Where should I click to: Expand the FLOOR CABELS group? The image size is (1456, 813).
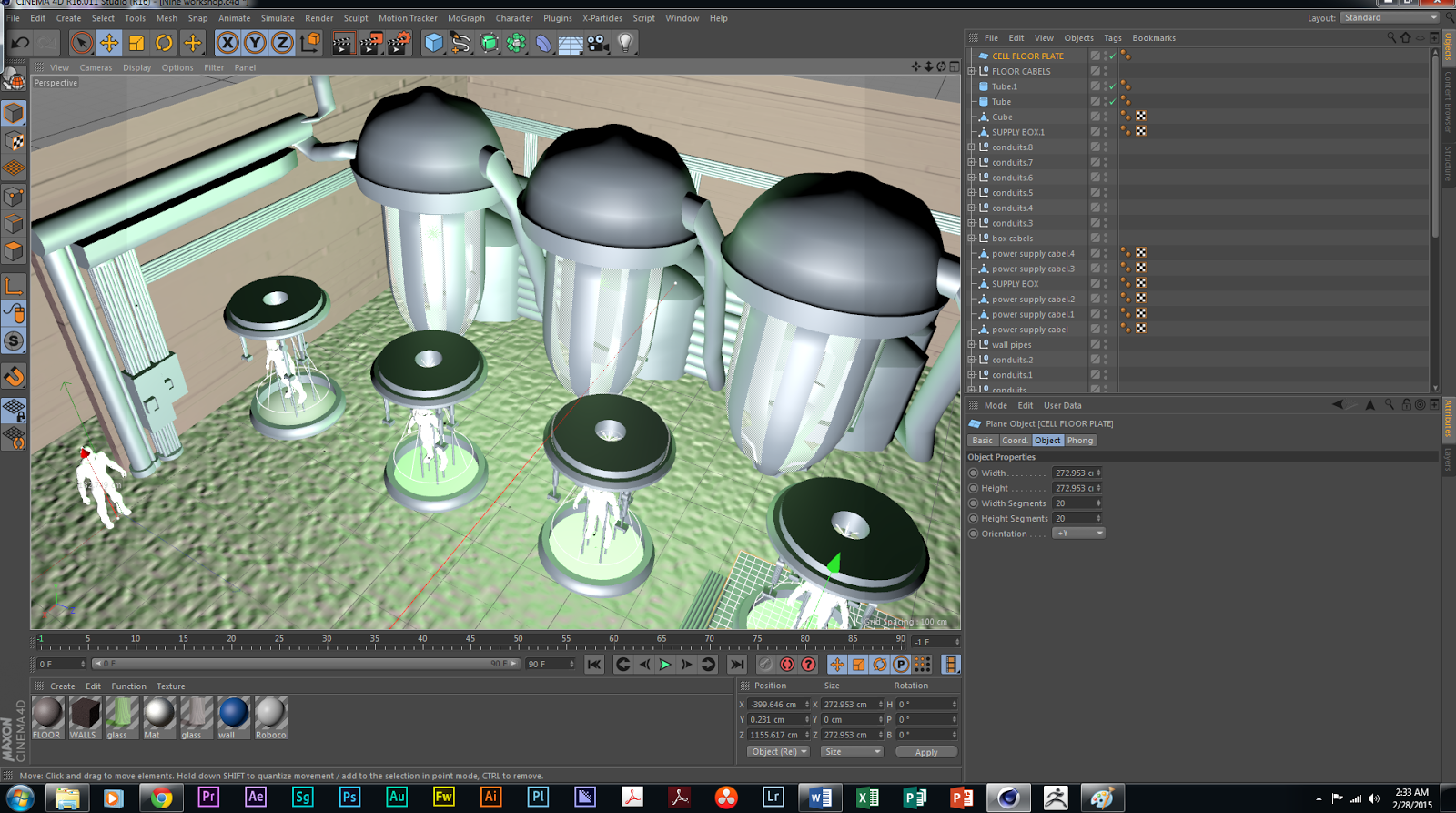click(x=972, y=71)
